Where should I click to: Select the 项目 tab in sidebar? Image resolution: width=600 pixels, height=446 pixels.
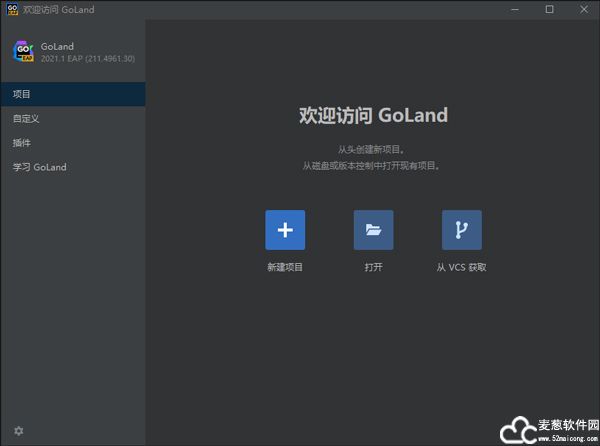click(73, 94)
